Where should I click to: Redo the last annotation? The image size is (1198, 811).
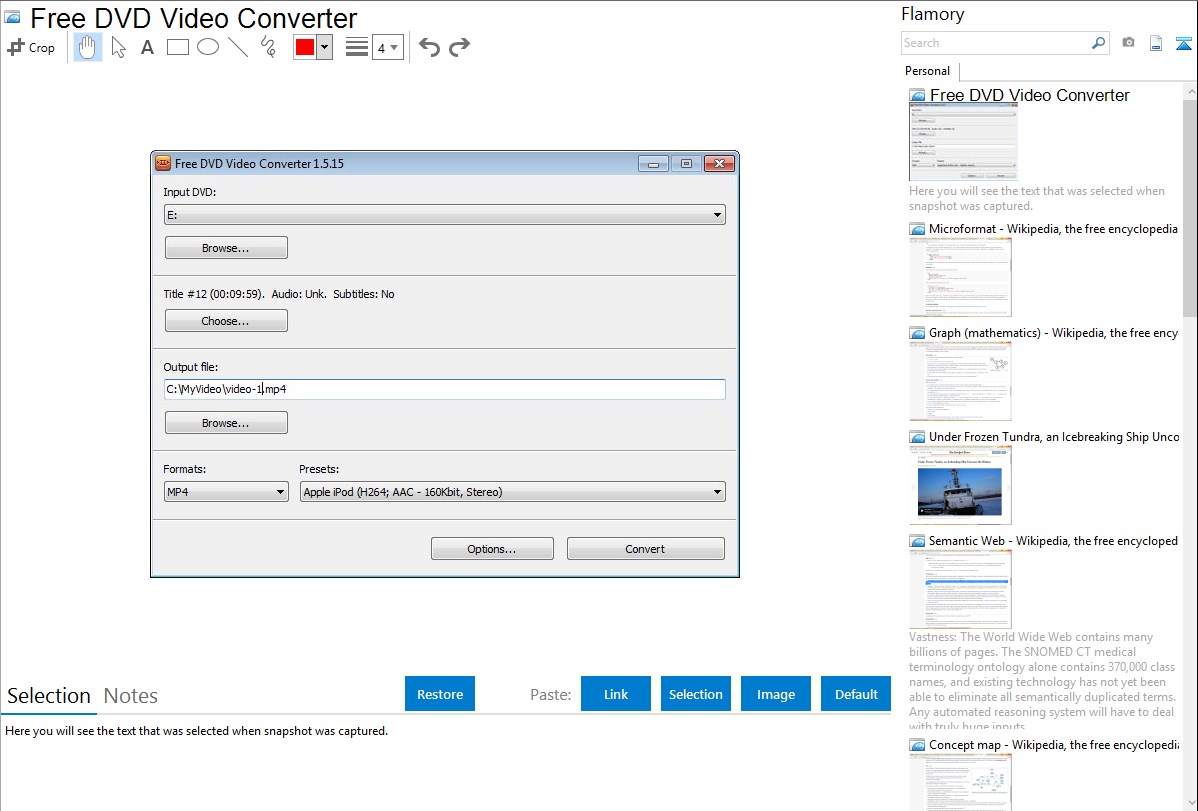coord(459,47)
